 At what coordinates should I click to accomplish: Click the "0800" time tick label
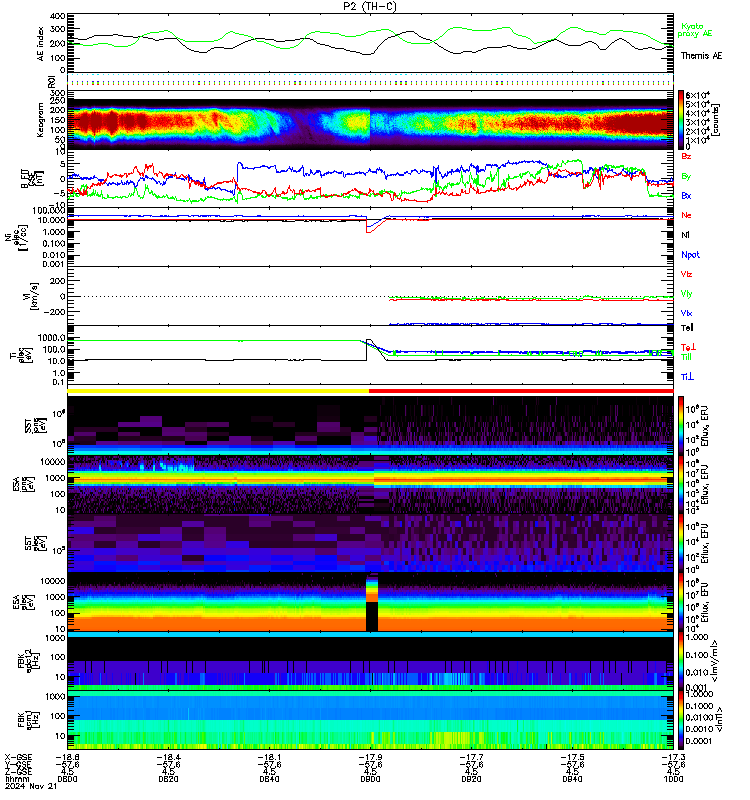coord(67,779)
